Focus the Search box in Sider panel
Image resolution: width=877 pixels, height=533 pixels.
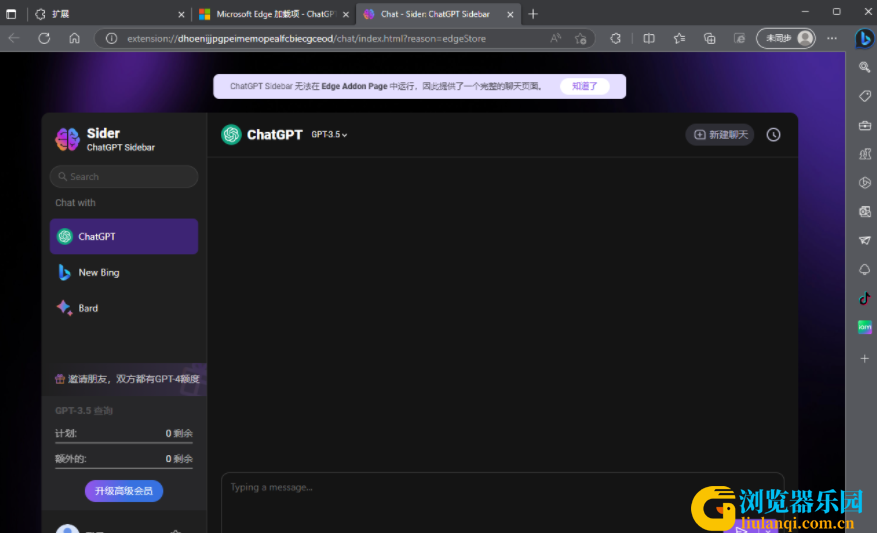(124, 177)
